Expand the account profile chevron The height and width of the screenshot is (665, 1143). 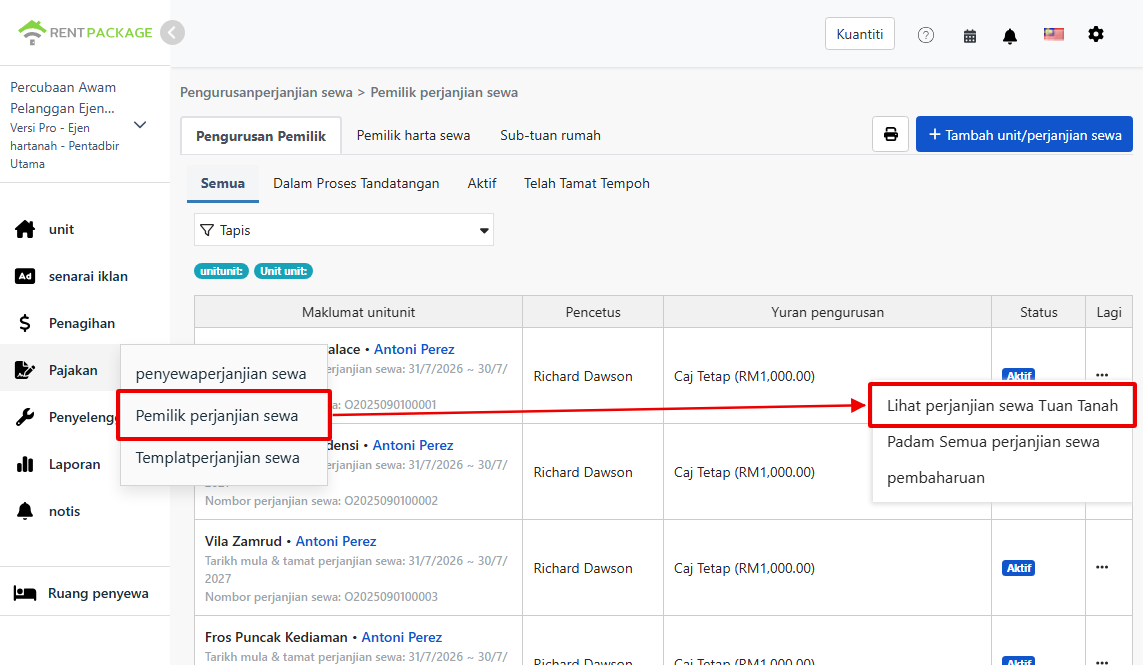[x=140, y=125]
